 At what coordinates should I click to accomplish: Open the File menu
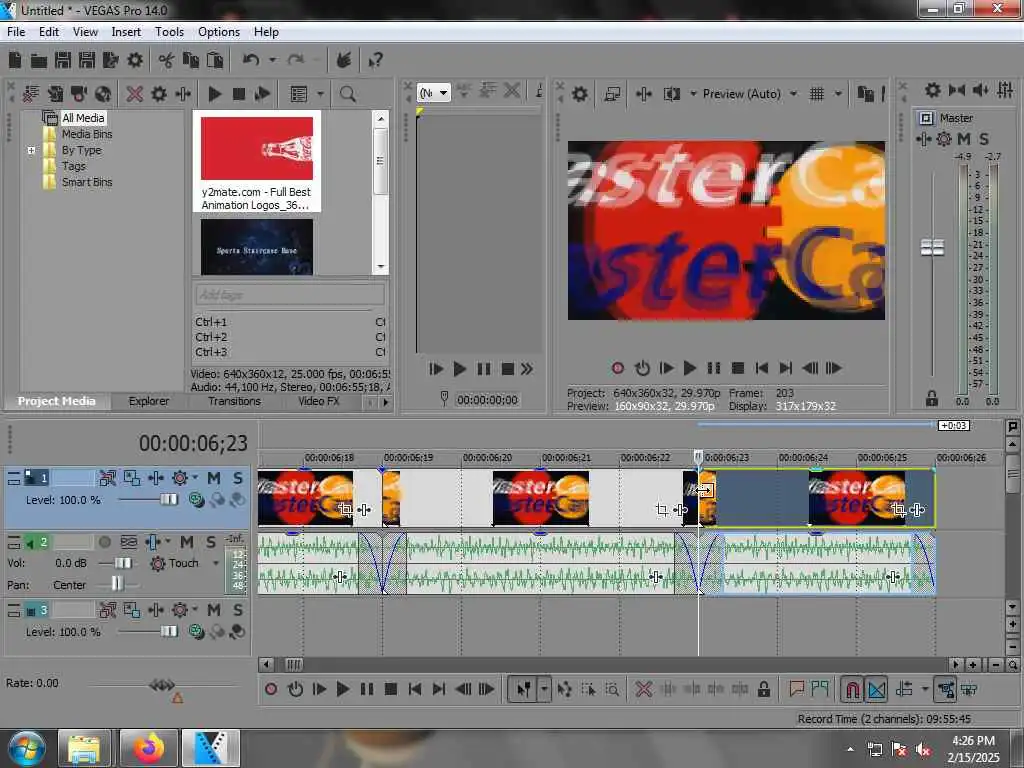(16, 31)
